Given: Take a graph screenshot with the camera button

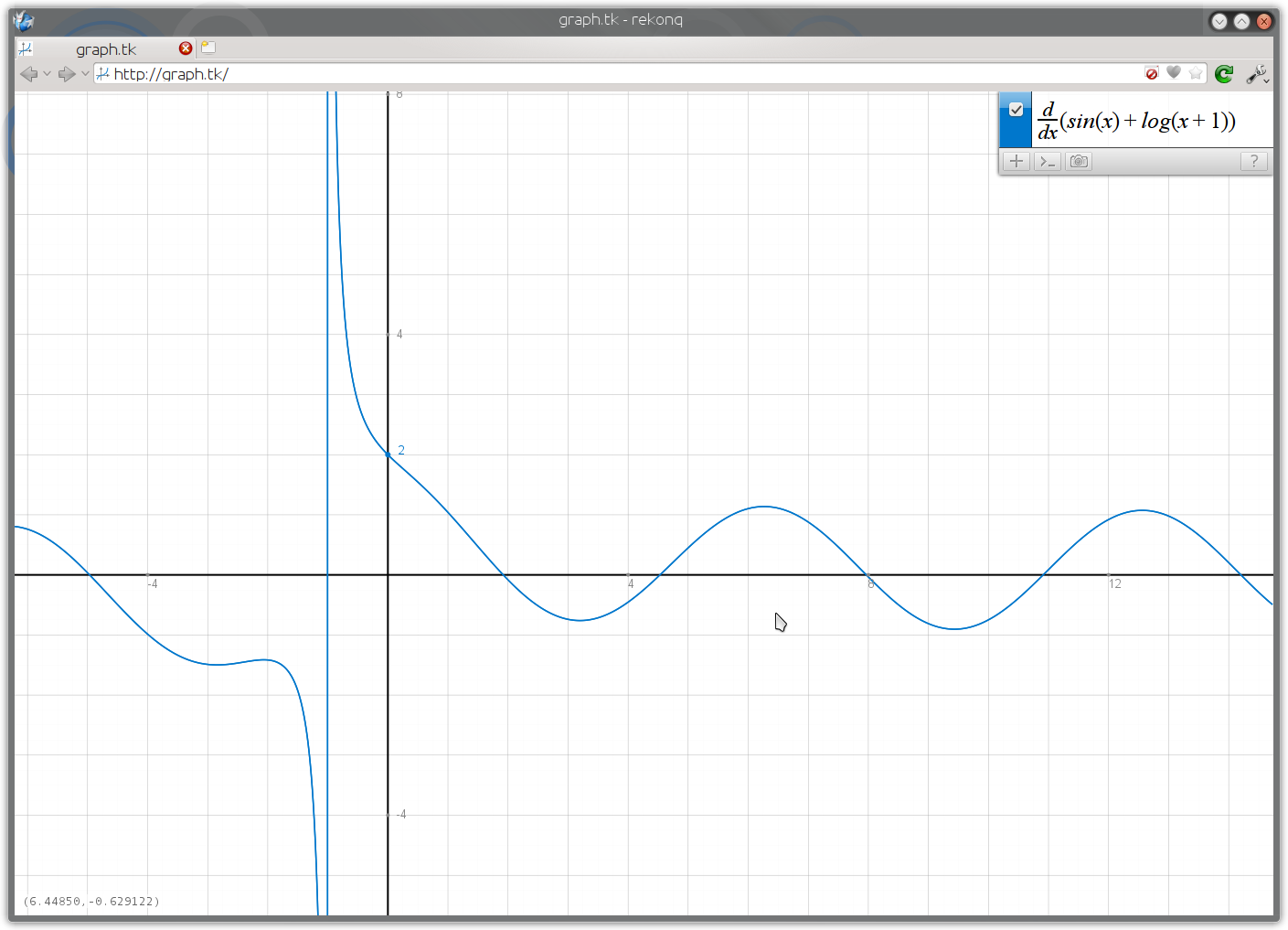Looking at the screenshot, I should [x=1079, y=162].
